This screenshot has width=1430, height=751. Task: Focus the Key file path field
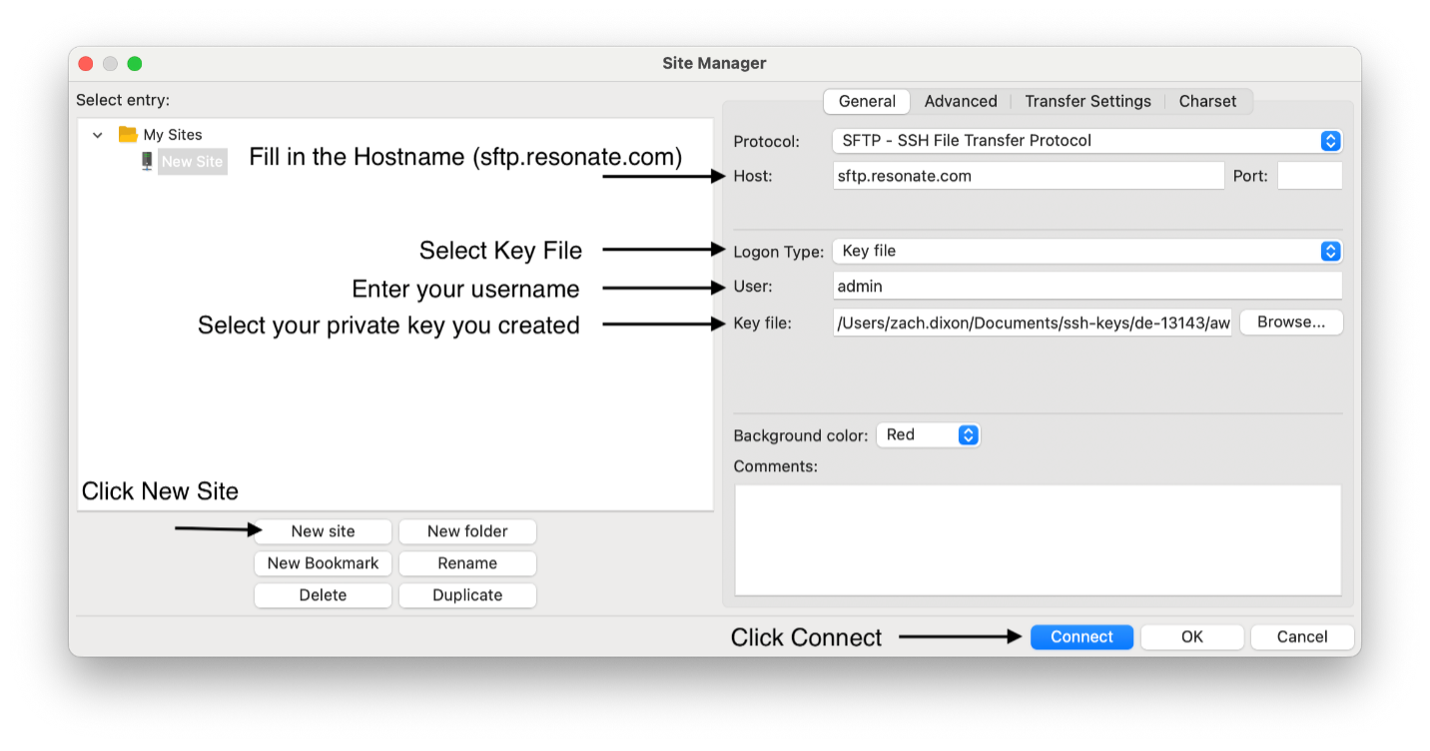coord(1033,323)
